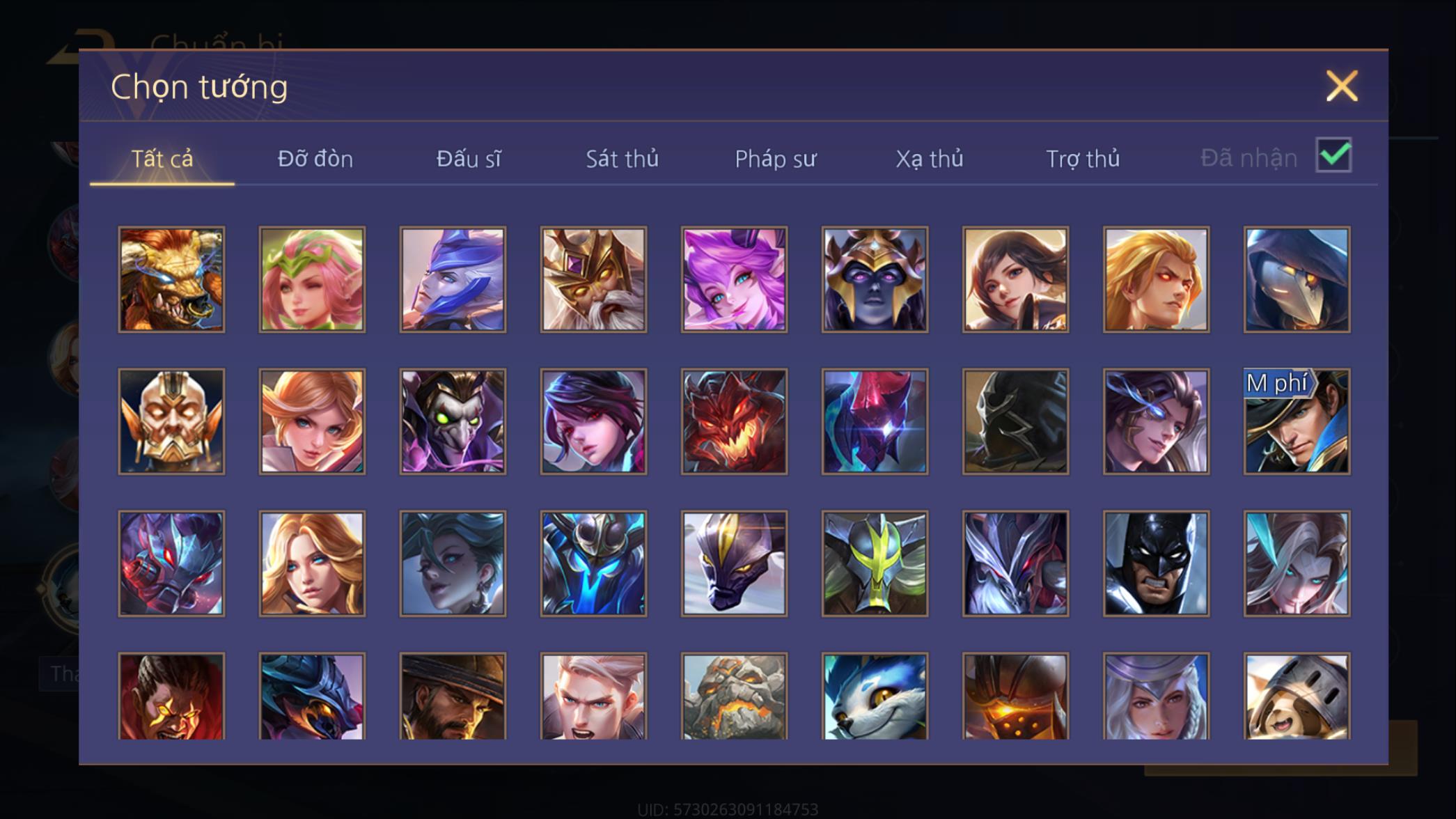Select the Batman hero portrait

tap(1156, 563)
